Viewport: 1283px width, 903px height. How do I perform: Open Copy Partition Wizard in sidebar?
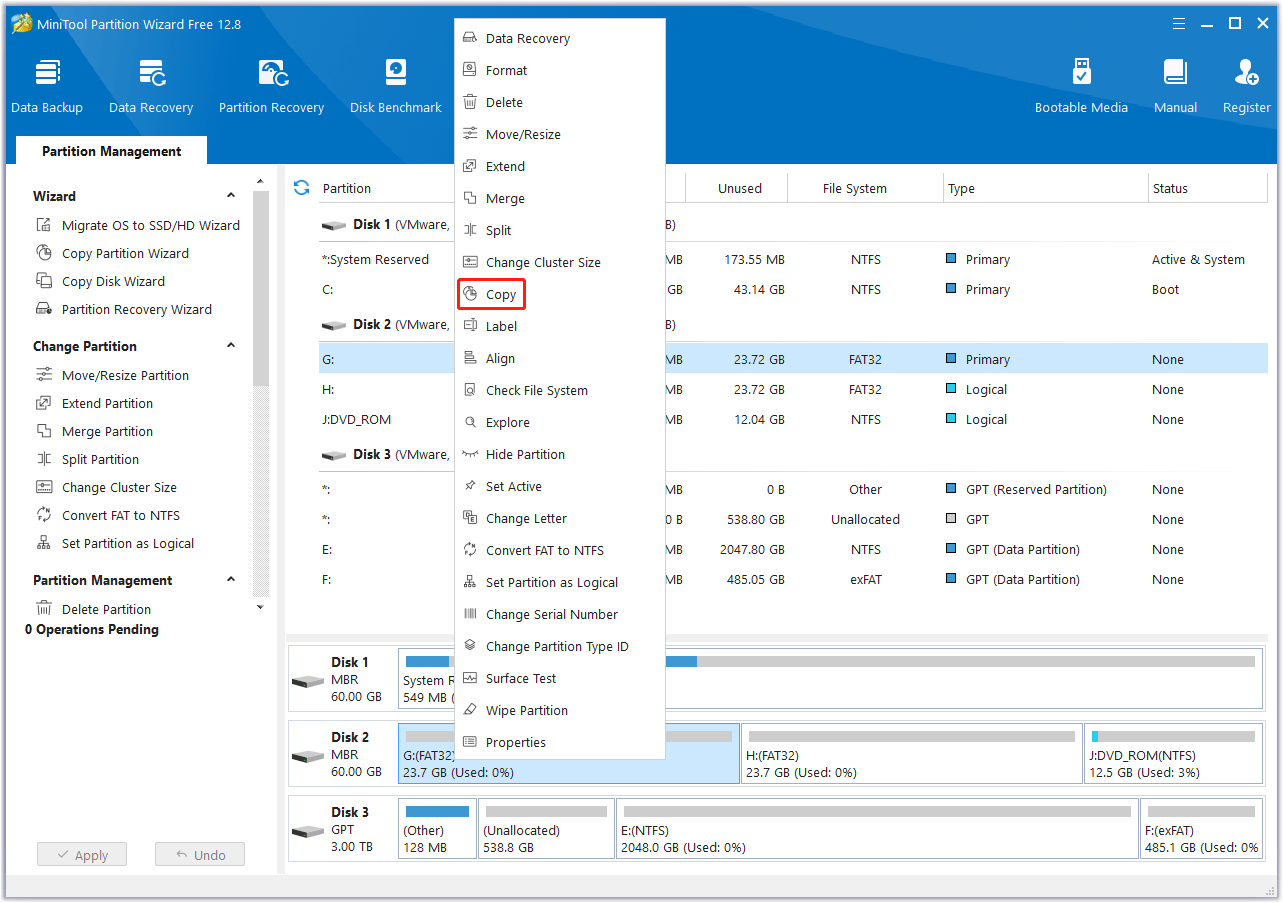click(x=112, y=253)
